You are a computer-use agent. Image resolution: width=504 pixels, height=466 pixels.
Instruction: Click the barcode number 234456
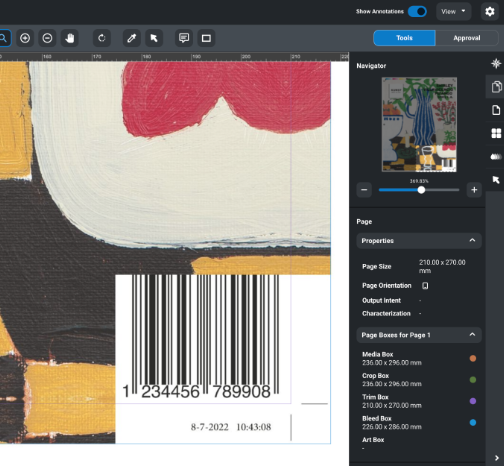170,391
